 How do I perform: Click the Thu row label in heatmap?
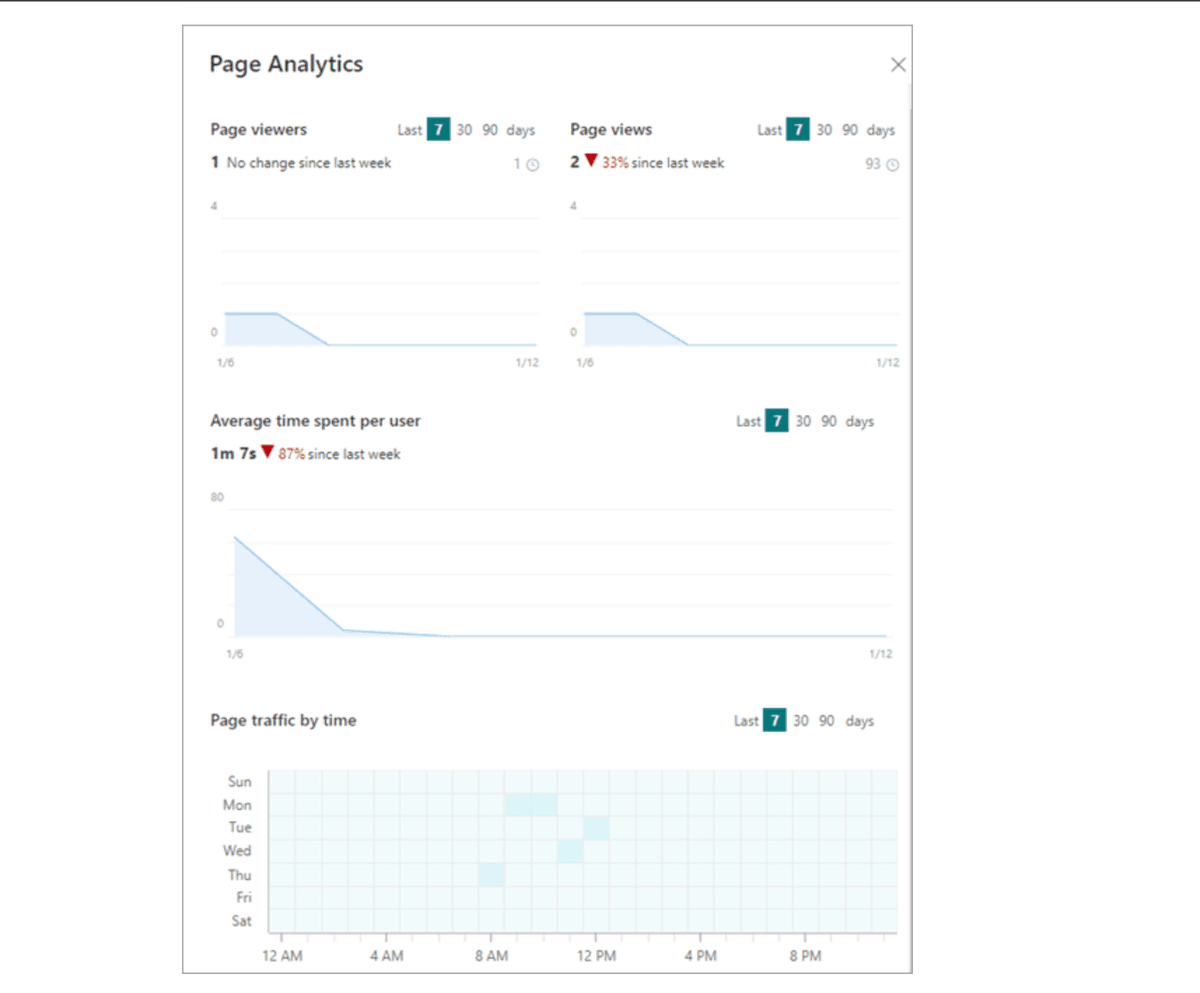pyautogui.click(x=240, y=874)
